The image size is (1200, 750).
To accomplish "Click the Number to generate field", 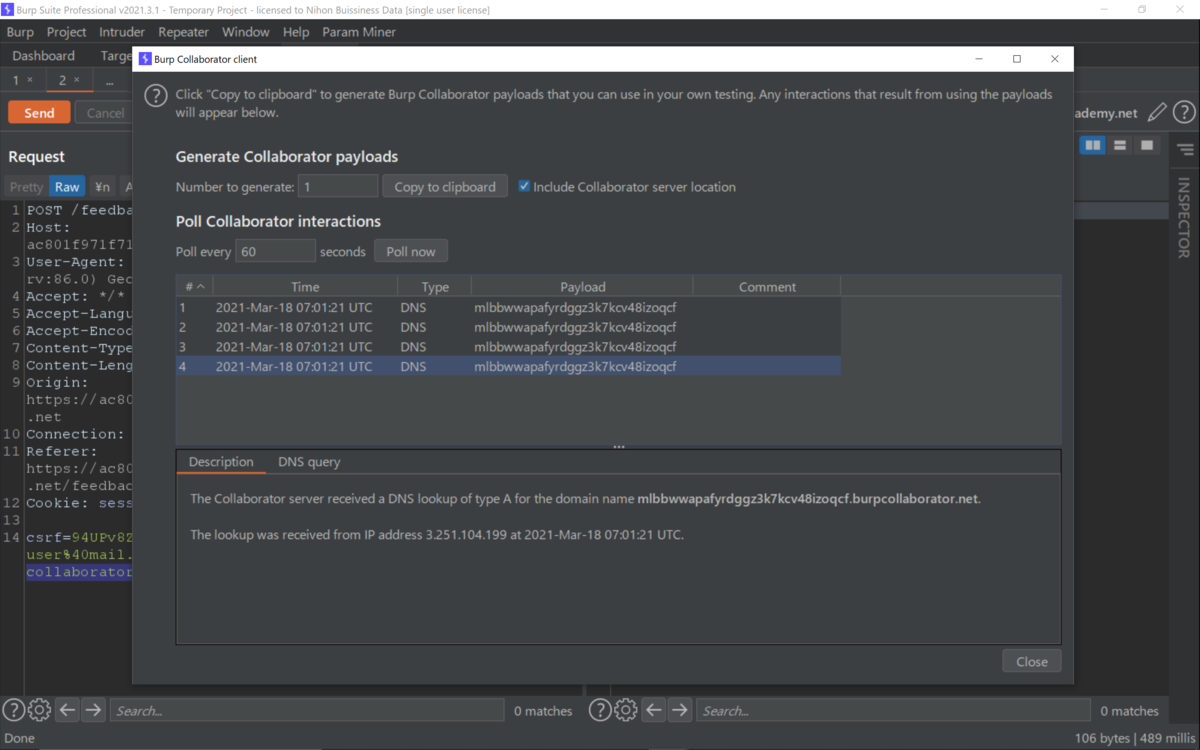I will [338, 186].
